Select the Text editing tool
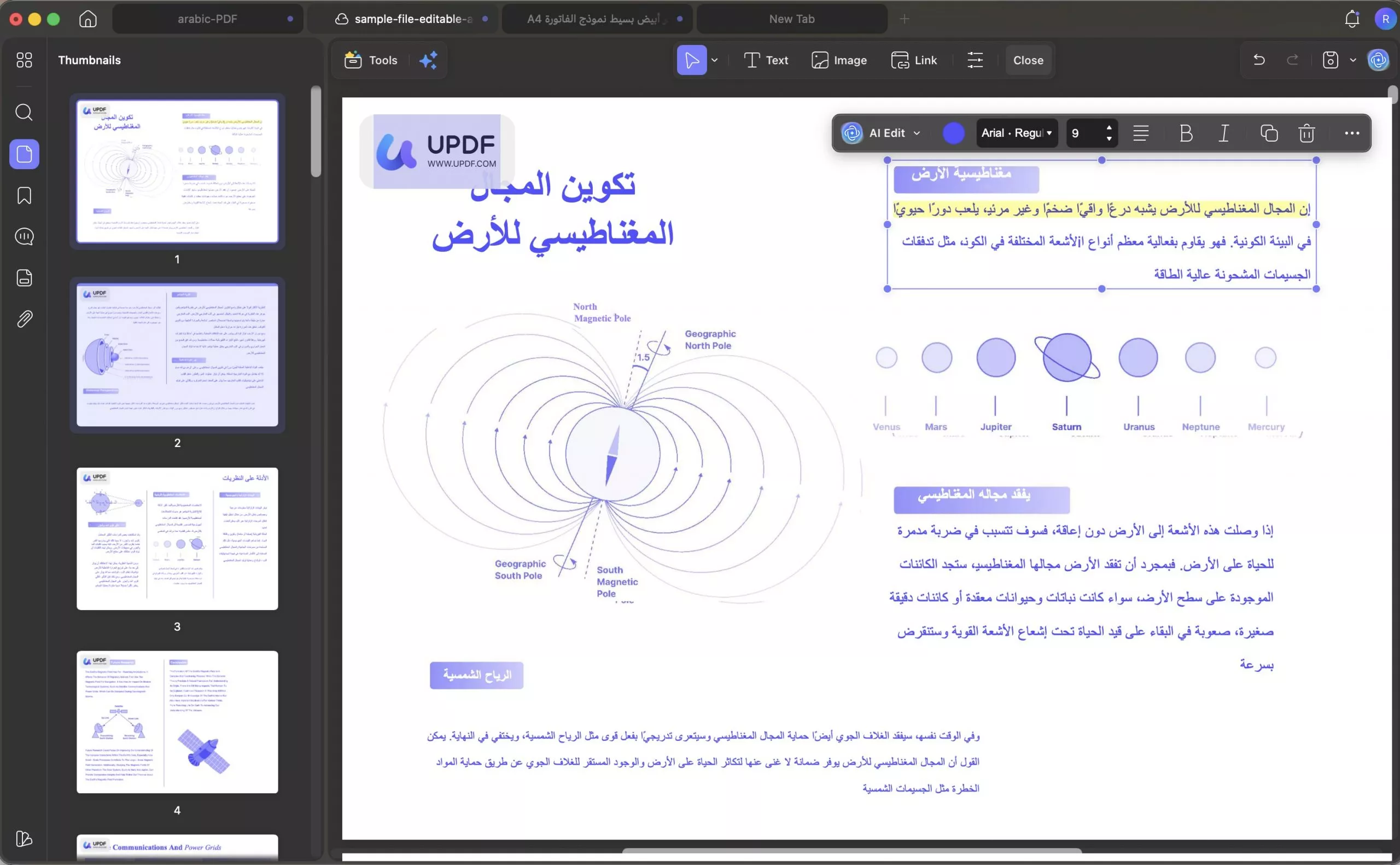This screenshot has height=865, width=1400. point(765,60)
